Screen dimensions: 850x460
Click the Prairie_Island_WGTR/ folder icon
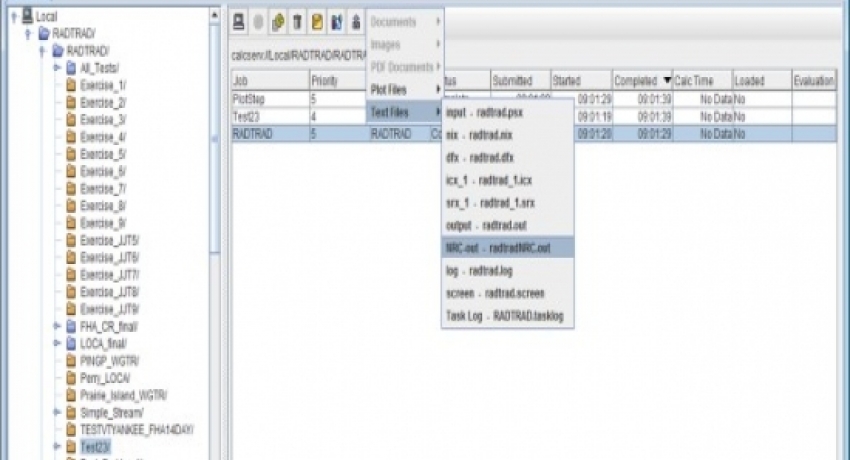71,396
